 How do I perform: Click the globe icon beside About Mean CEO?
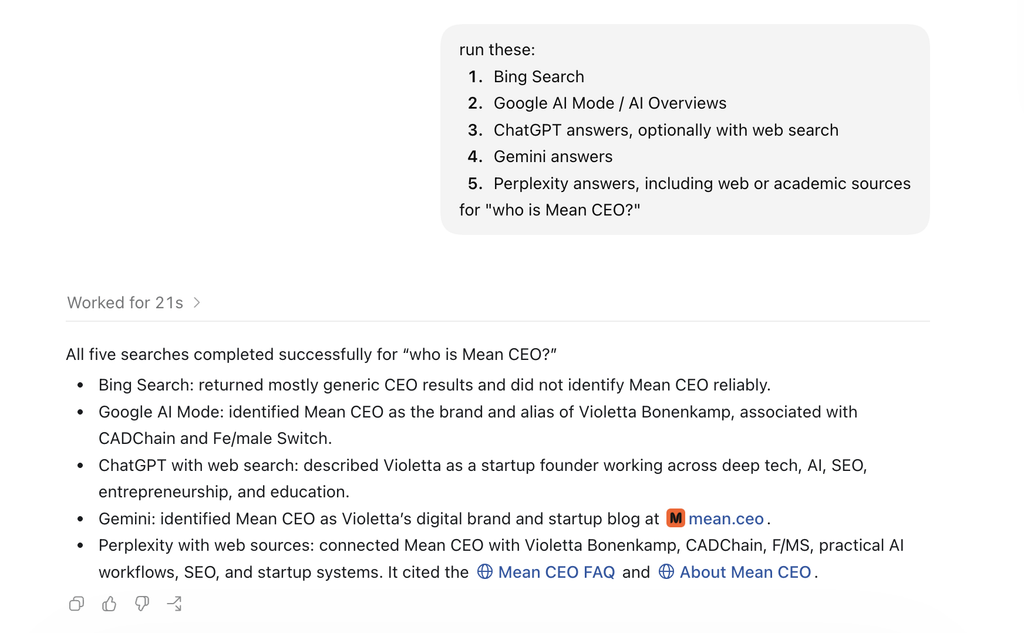(666, 572)
